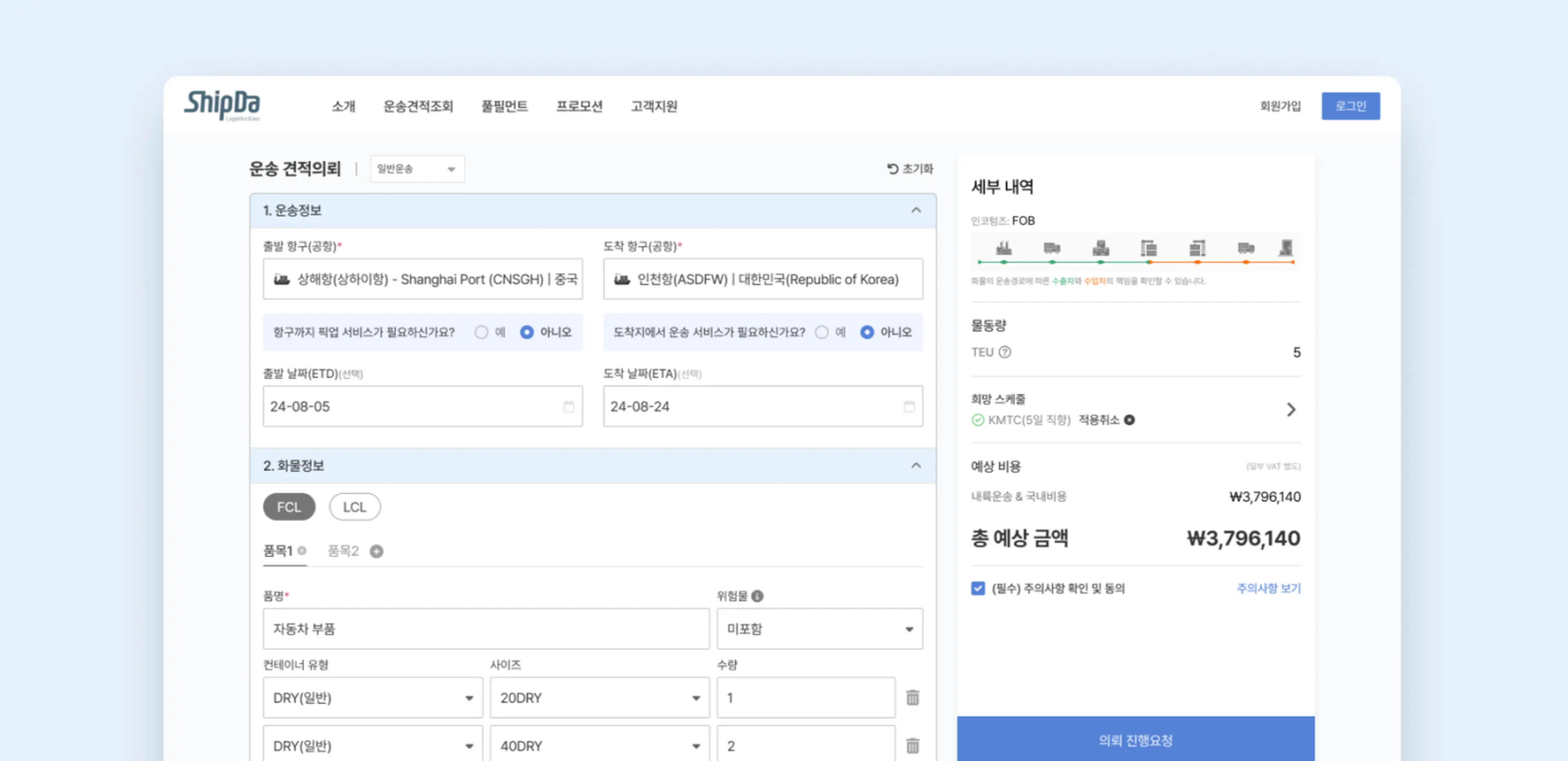Open the 소개 menu
Viewport: 1568px width, 761px height.
[x=343, y=106]
